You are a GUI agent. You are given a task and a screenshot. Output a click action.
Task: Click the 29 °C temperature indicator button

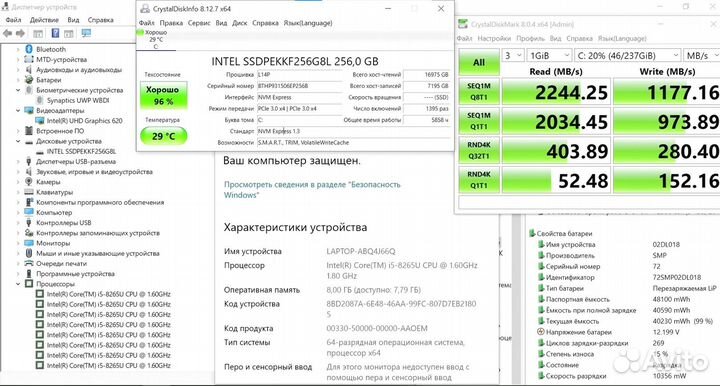pyautogui.click(x=163, y=136)
